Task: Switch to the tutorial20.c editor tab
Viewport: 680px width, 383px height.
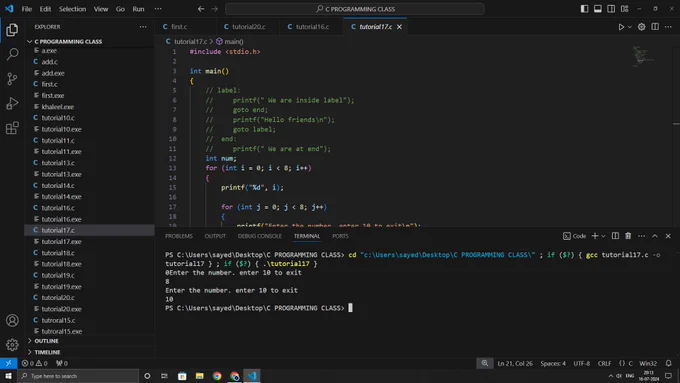Action: point(248,27)
